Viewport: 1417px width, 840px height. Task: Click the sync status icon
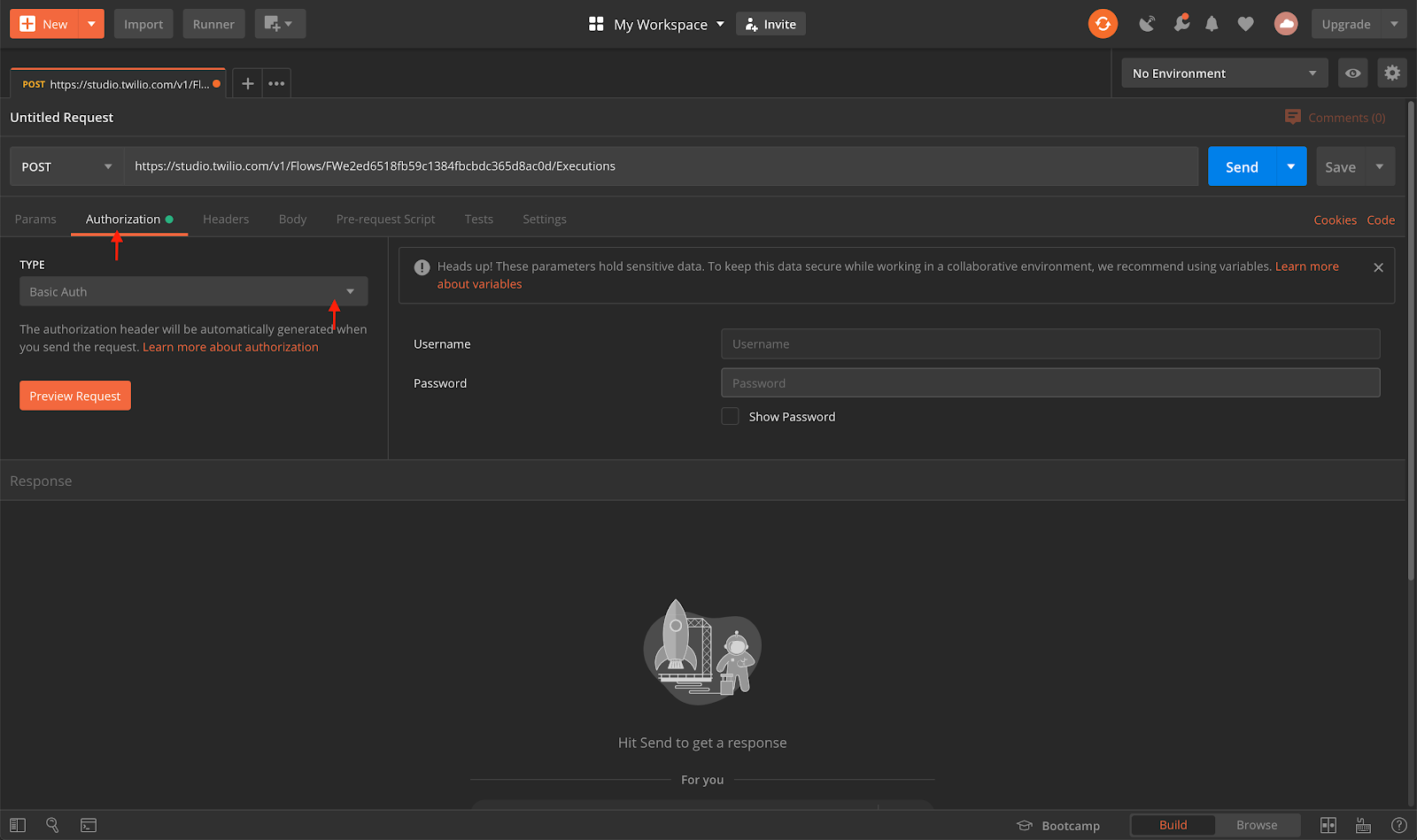[1103, 24]
